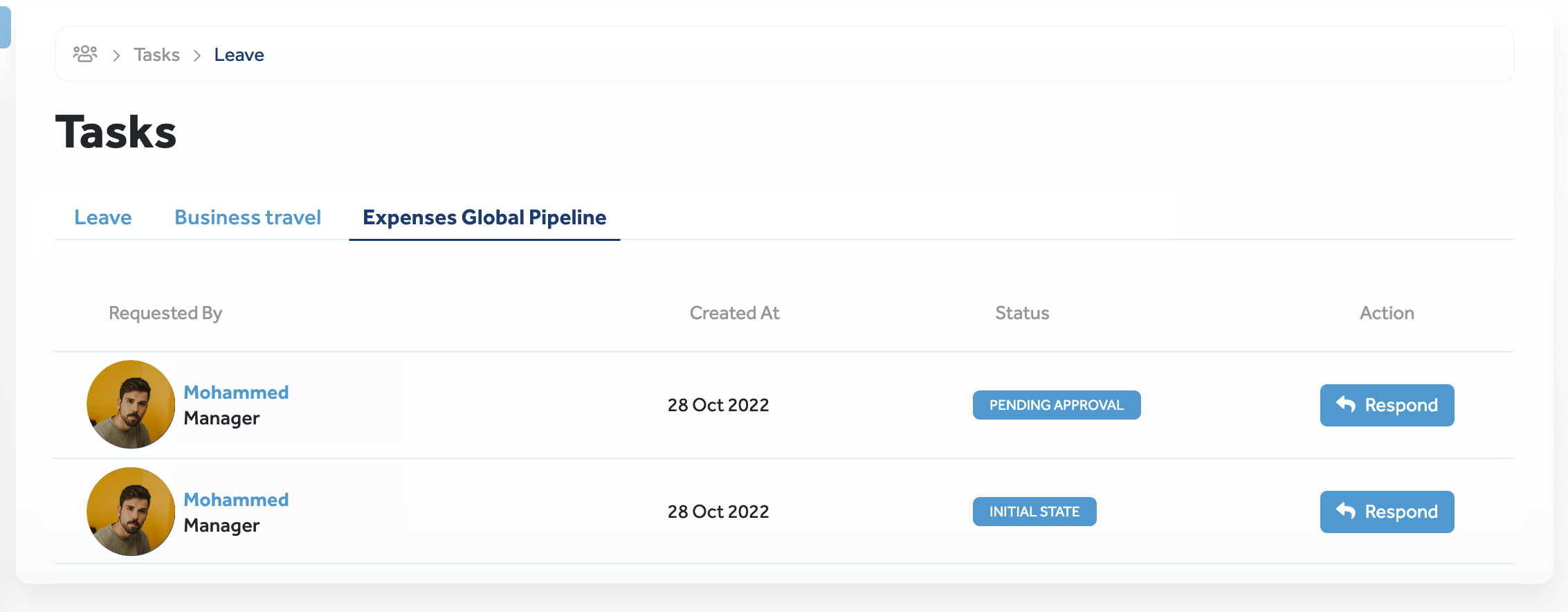Open the Tasks breadcrumb link
1568x612 pixels.
pyautogui.click(x=156, y=55)
